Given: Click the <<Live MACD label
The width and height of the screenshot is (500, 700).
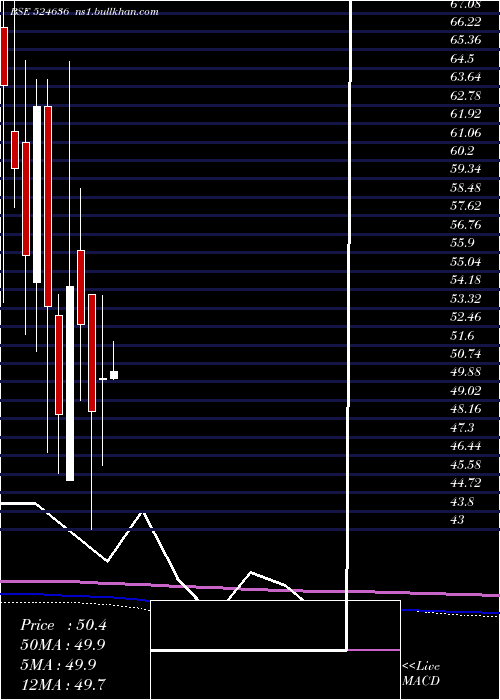Looking at the screenshot, I should point(421,674).
